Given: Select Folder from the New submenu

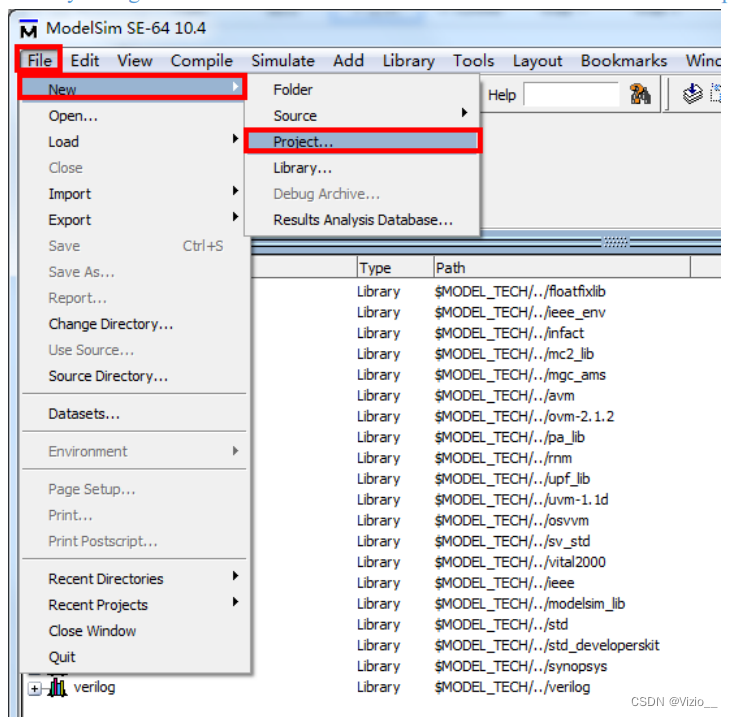Looking at the screenshot, I should (x=362, y=89).
